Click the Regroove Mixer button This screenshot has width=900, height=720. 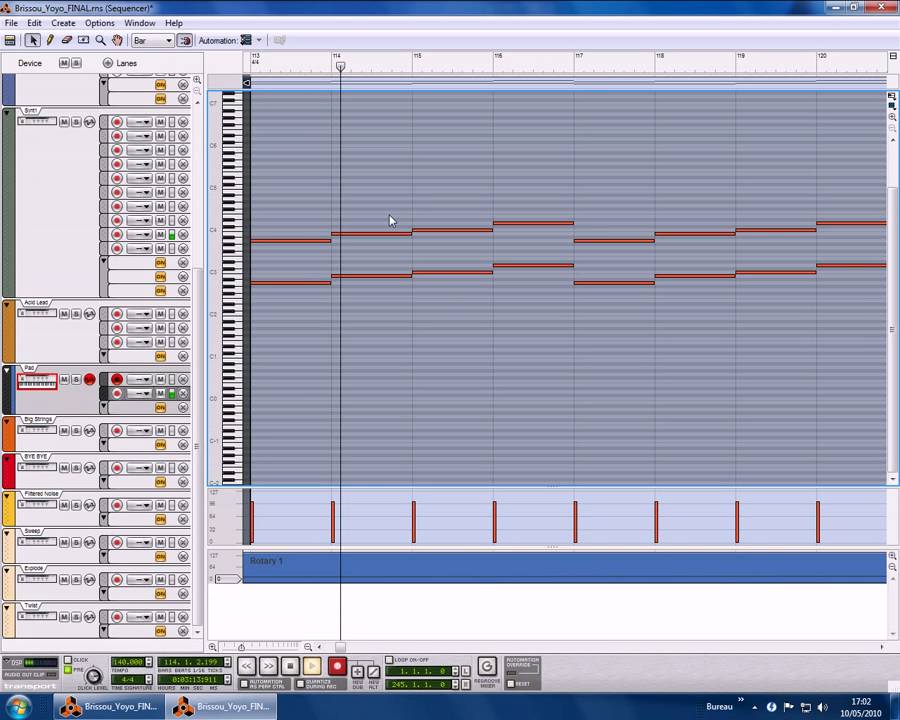click(x=487, y=667)
